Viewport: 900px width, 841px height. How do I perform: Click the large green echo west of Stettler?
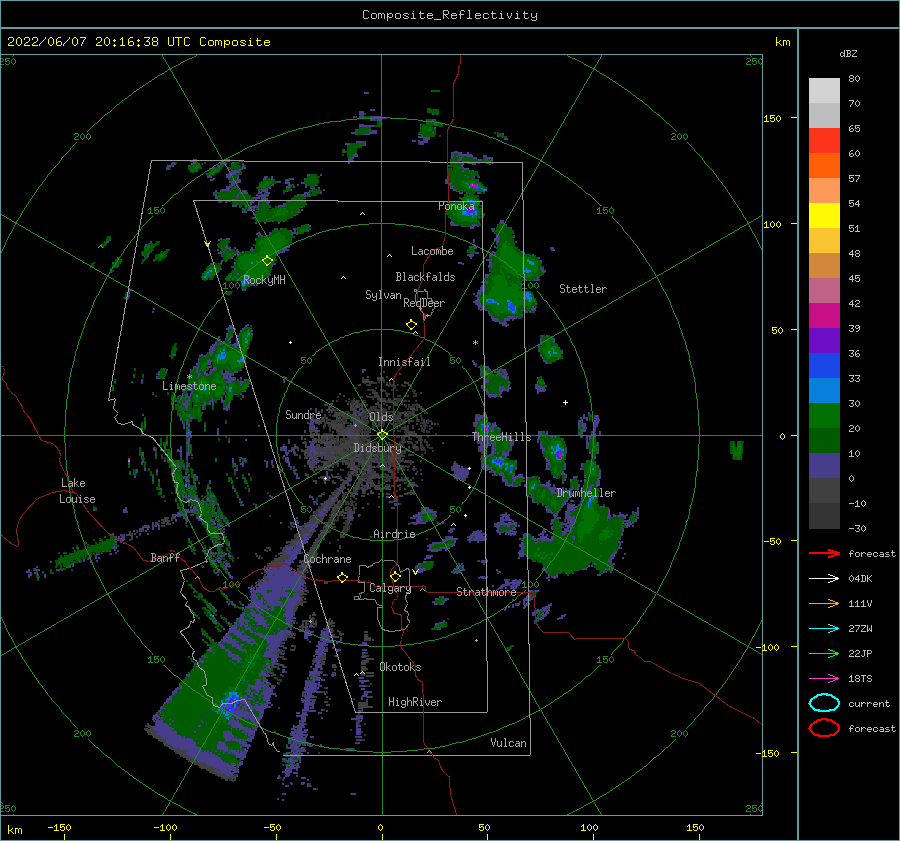506,276
